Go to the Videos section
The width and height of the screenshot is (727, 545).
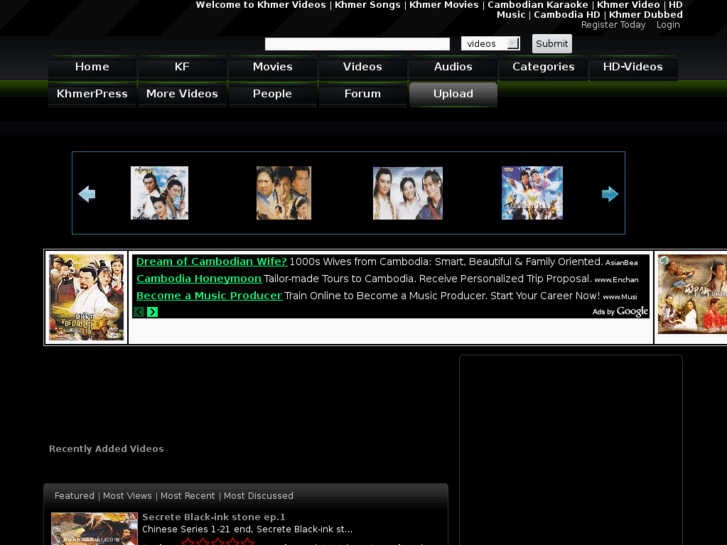(363, 67)
